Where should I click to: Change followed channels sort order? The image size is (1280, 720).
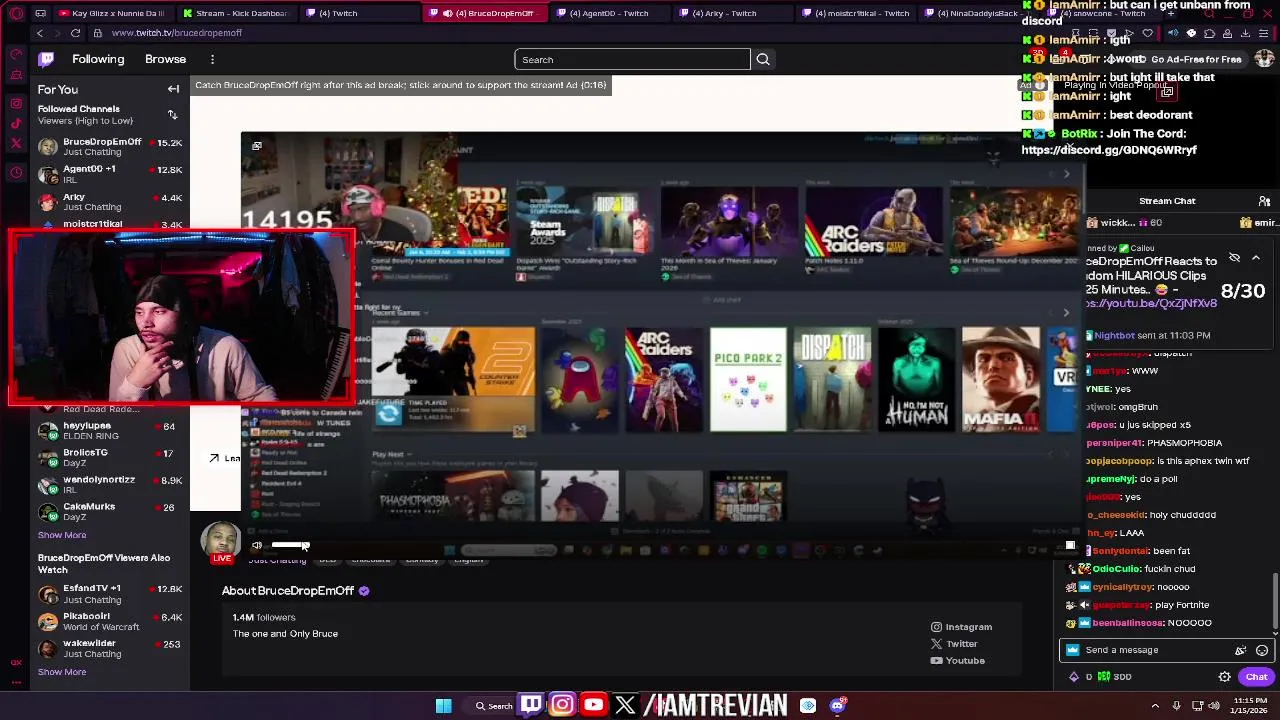pos(172,115)
